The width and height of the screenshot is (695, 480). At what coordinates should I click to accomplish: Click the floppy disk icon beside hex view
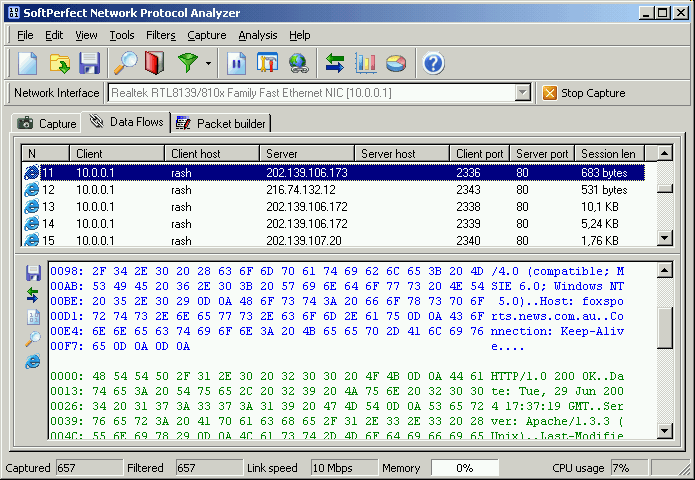[33, 273]
